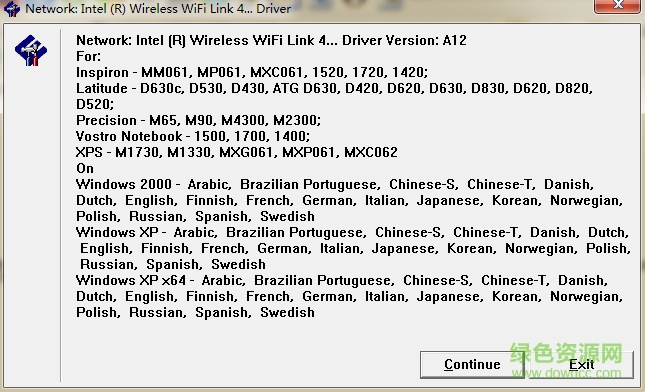Click the "Windows 2000 - Arabic" line
Image resolution: width=645 pixels, height=392 pixels.
tap(335, 185)
